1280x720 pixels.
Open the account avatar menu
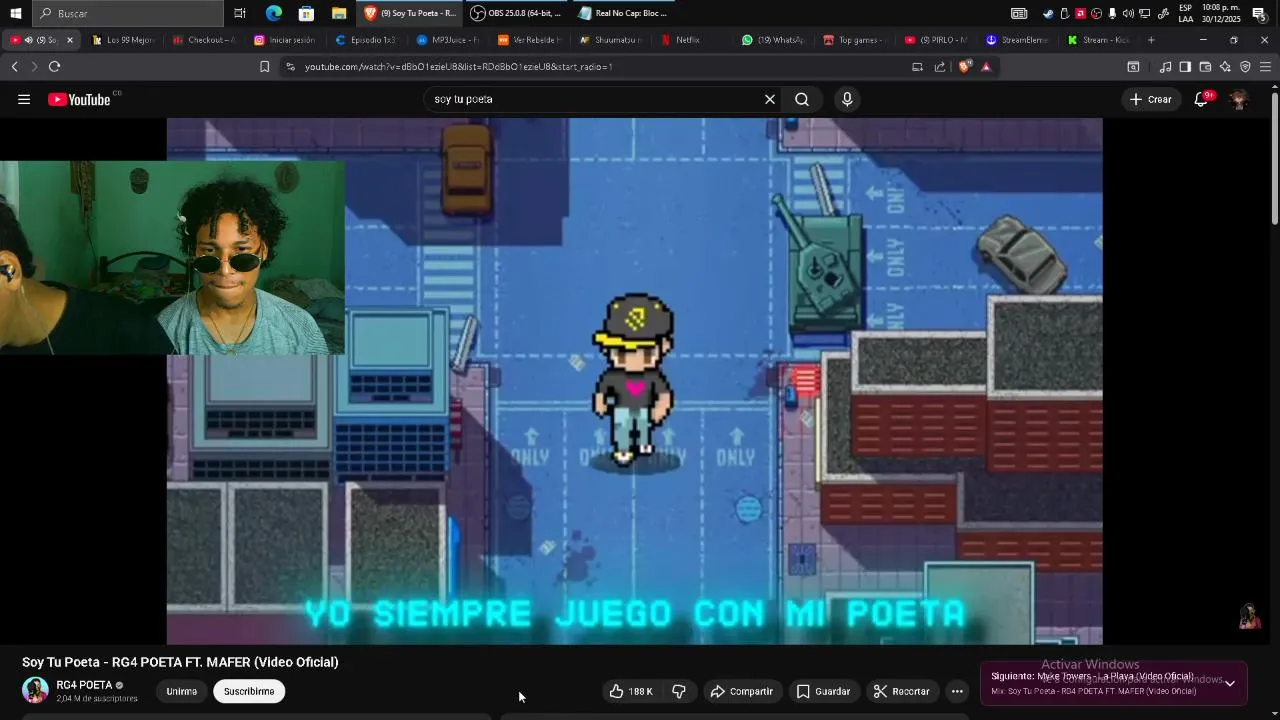coord(1239,99)
